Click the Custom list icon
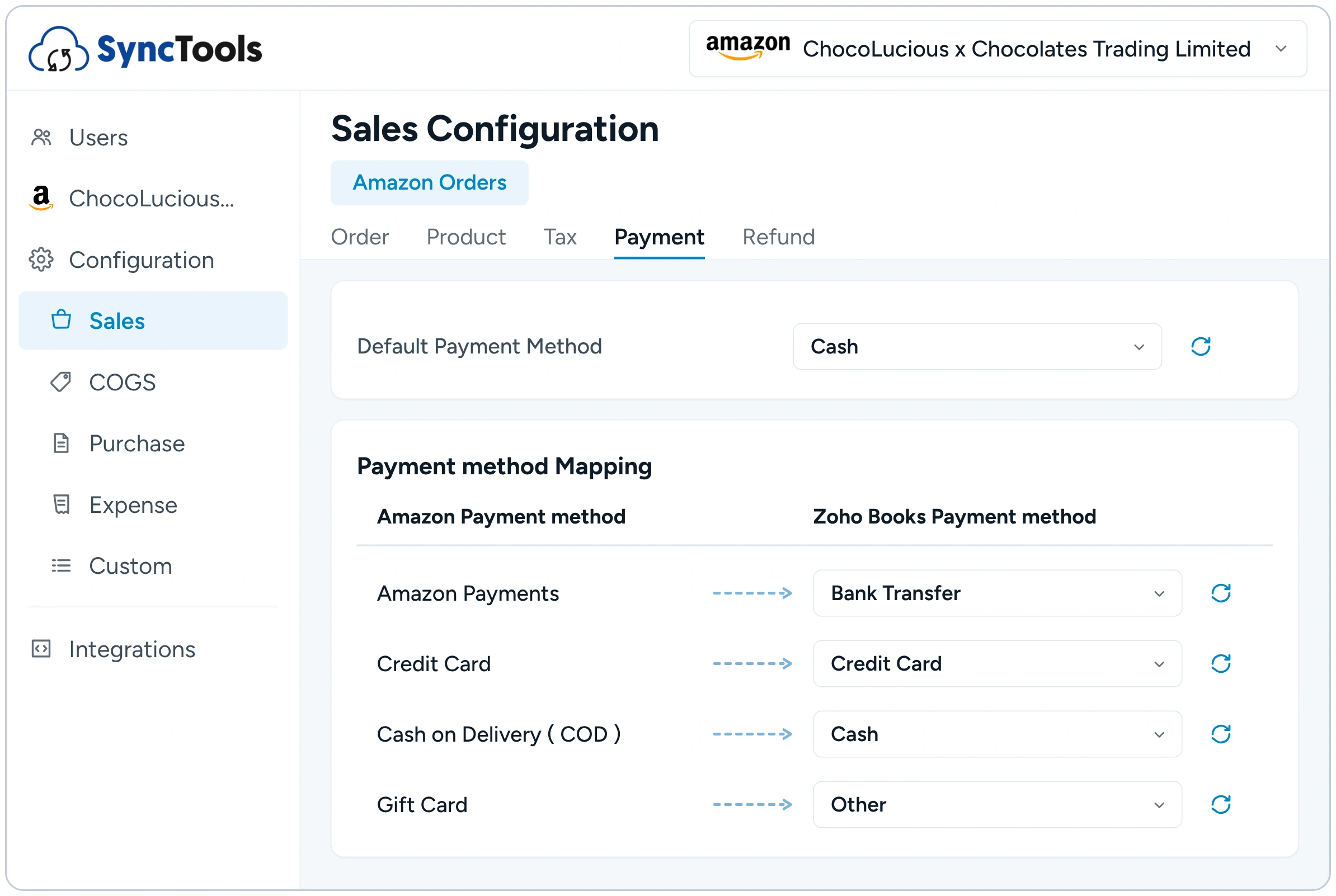Image resolution: width=1336 pixels, height=896 pixels. (x=61, y=566)
